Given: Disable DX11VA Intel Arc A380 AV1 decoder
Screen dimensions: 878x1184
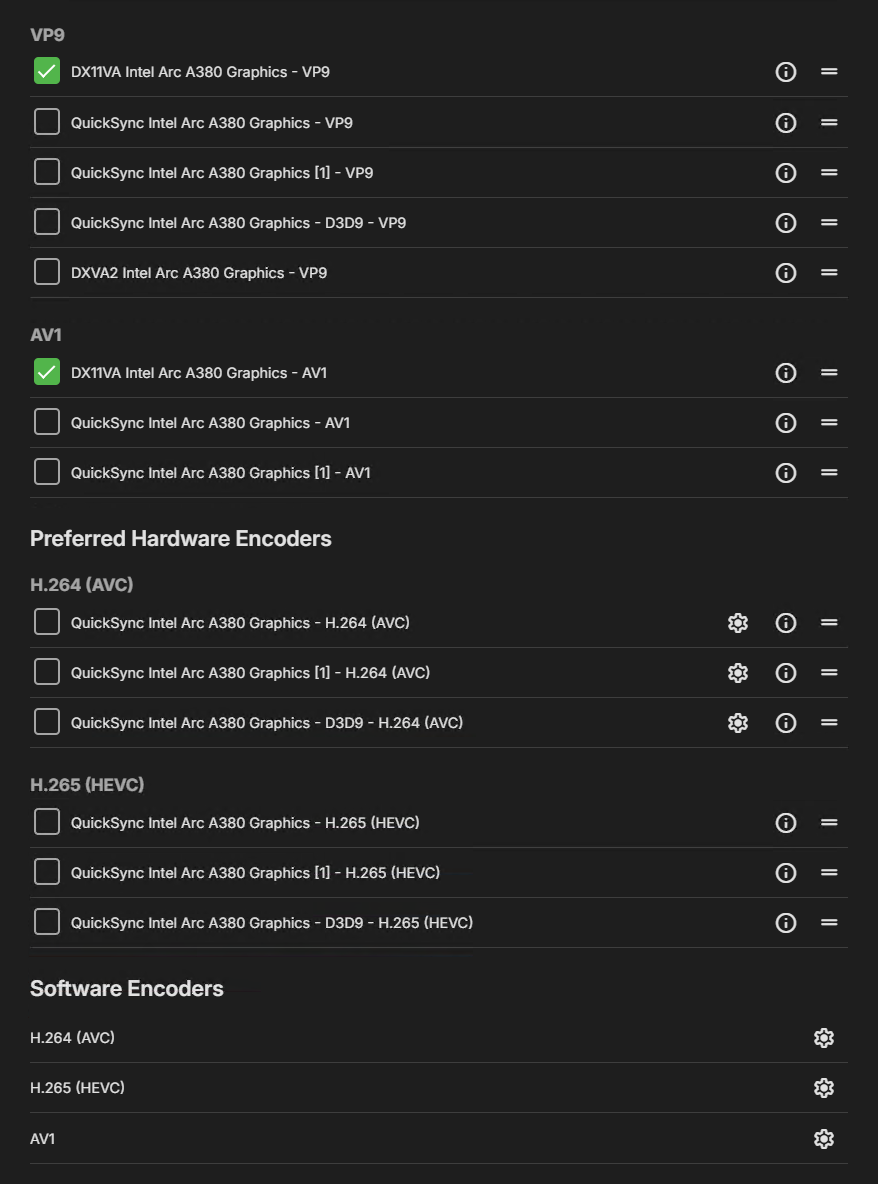Looking at the screenshot, I should tap(47, 372).
